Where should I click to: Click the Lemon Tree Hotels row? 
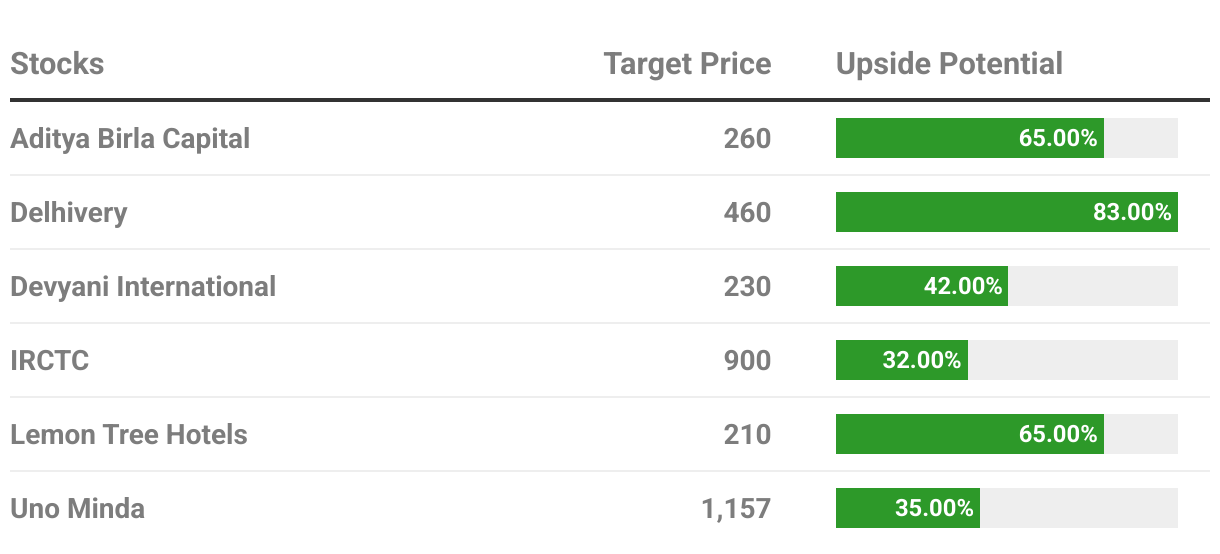coord(610,434)
